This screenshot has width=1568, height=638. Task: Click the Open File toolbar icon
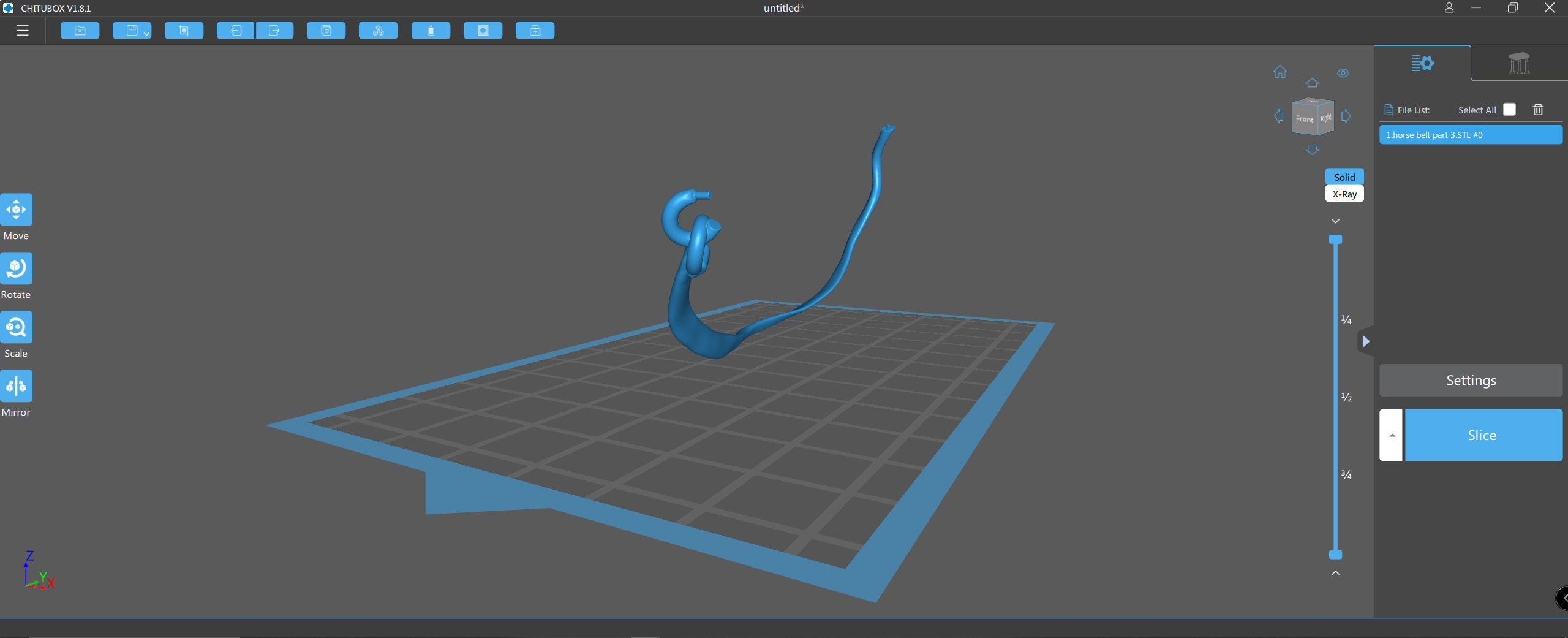click(80, 31)
